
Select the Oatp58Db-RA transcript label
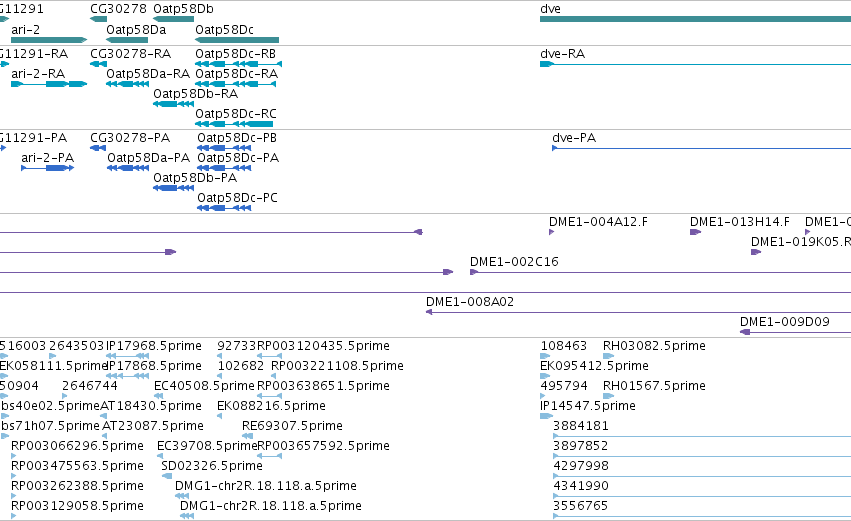(x=195, y=93)
